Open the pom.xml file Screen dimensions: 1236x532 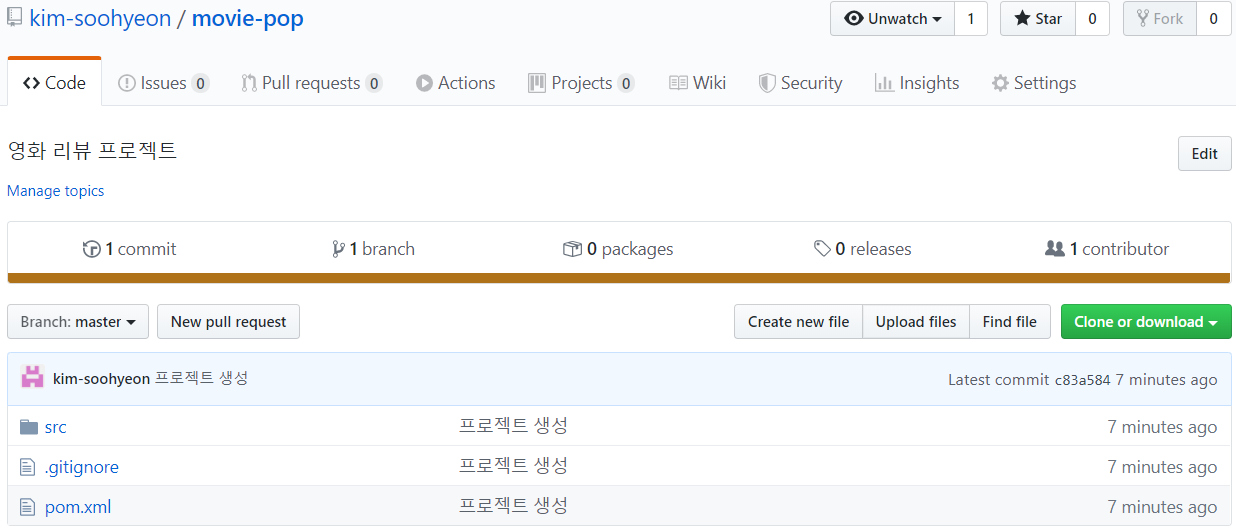78,507
